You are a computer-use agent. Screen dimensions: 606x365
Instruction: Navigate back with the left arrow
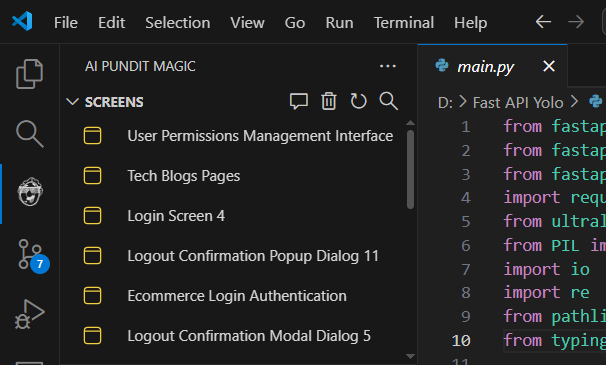click(x=543, y=22)
